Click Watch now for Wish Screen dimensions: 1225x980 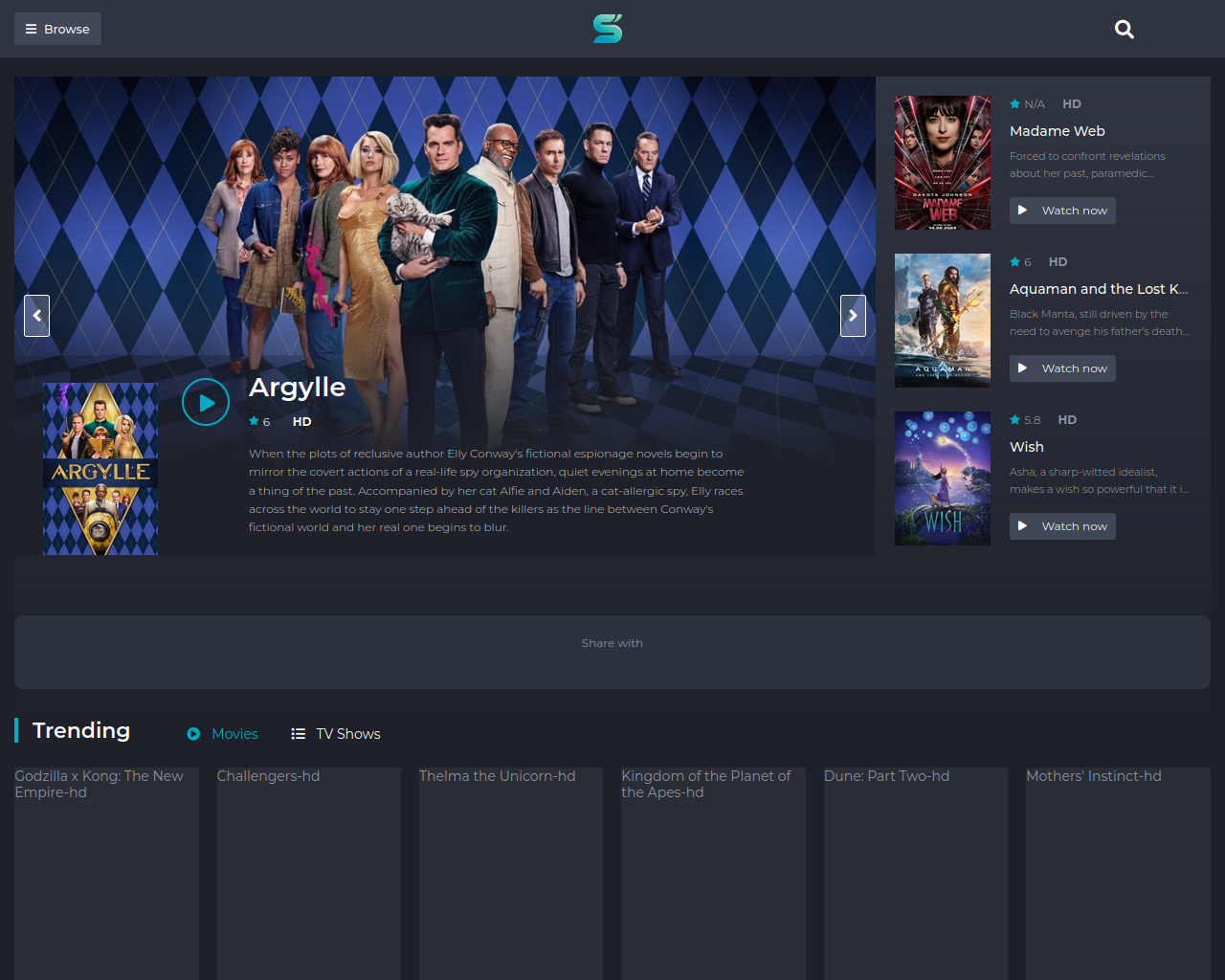1062,526
